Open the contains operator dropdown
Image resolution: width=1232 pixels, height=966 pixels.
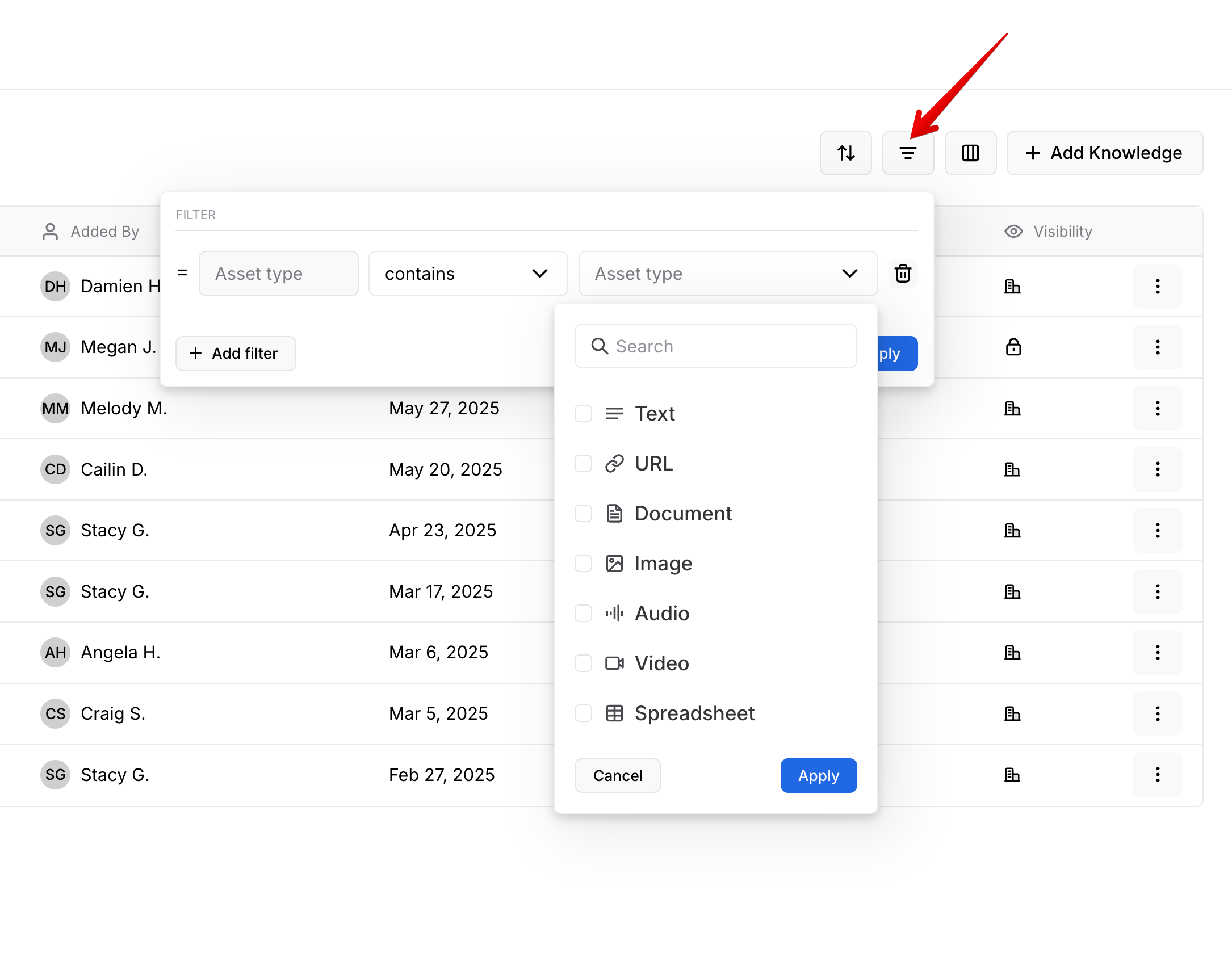point(468,274)
